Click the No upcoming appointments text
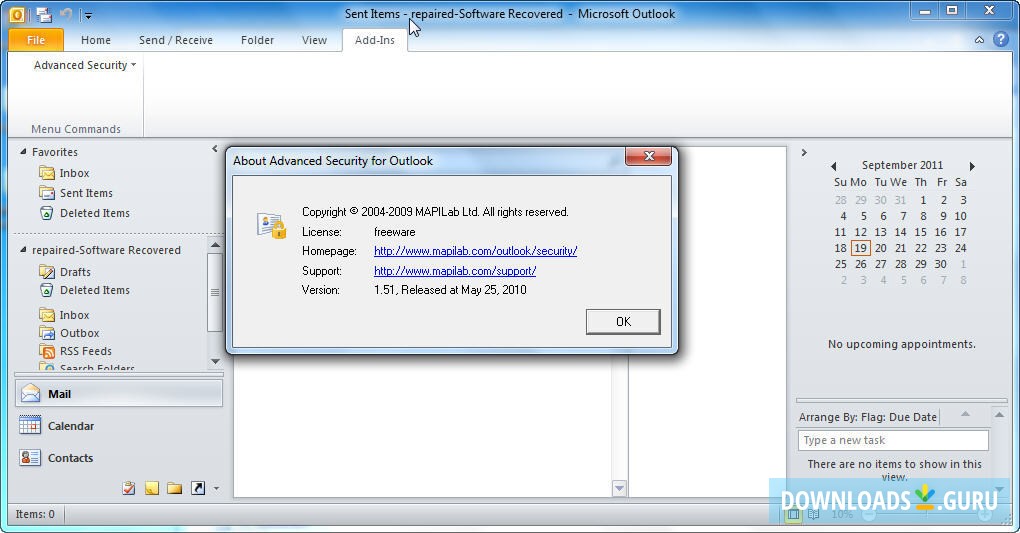The image size is (1020, 533). (902, 344)
